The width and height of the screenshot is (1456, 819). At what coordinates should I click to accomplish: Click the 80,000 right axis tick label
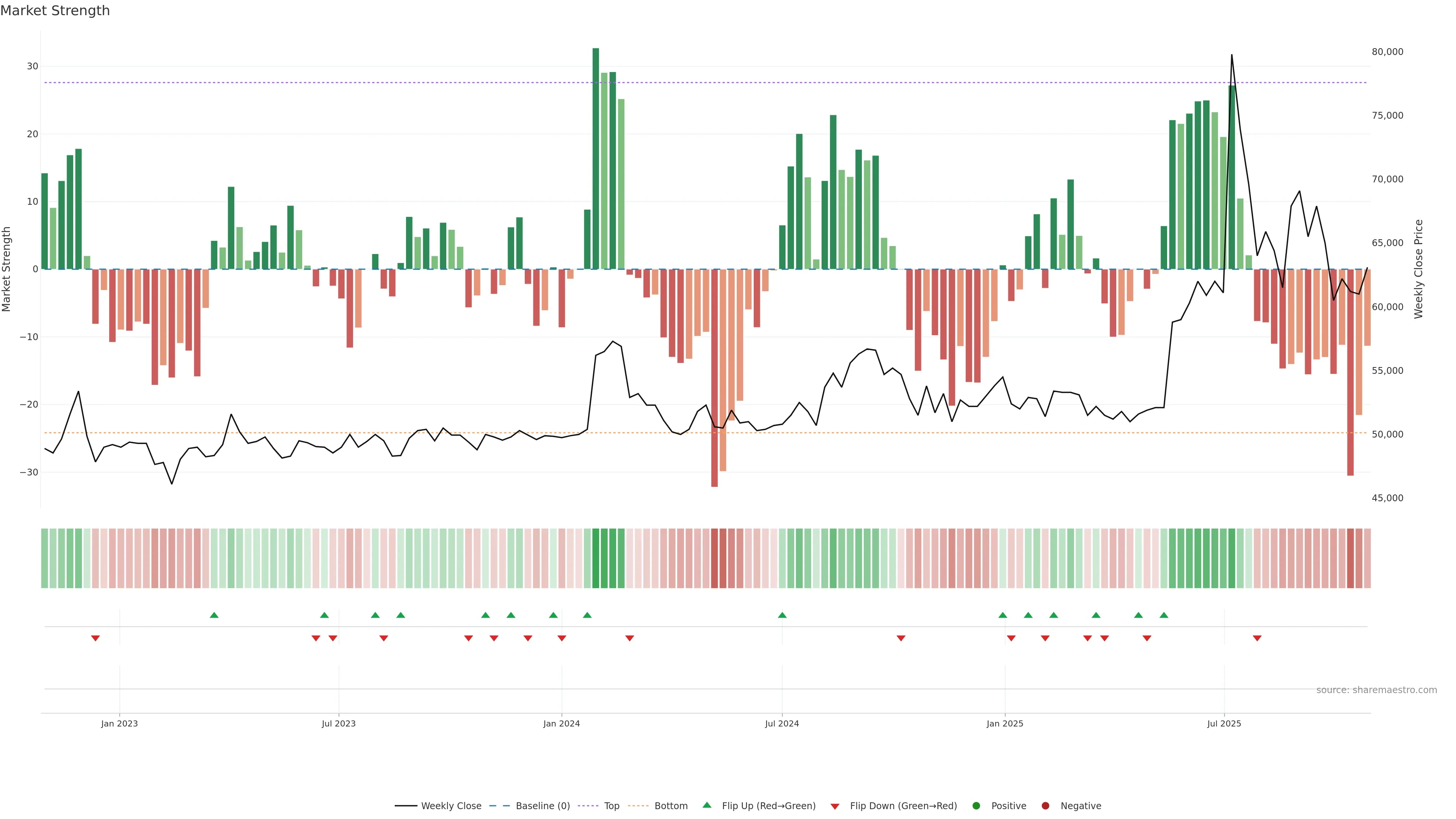[x=1387, y=52]
